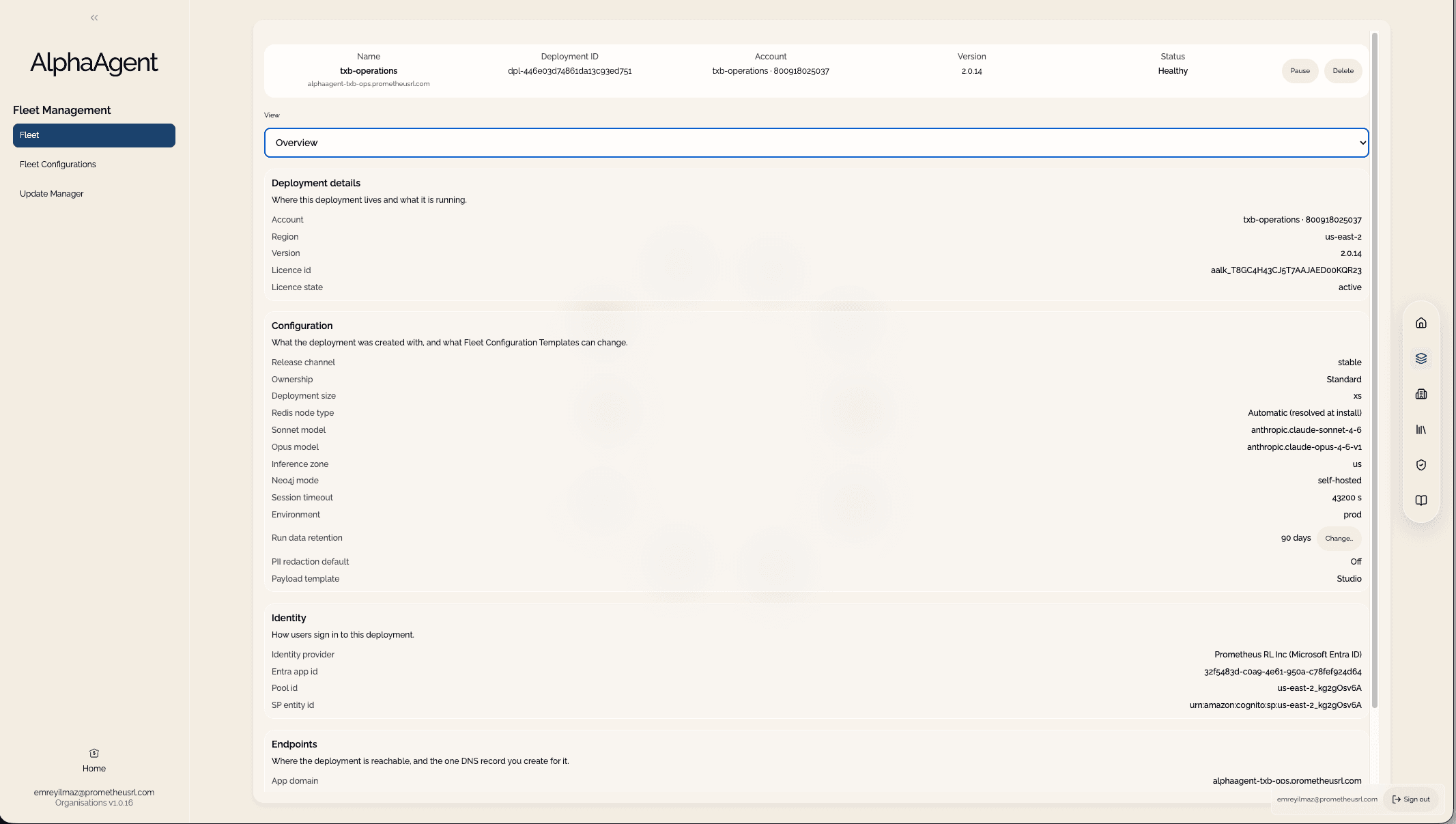This screenshot has height=824, width=1456.
Task: Open the home icon in right rail
Action: (1421, 323)
